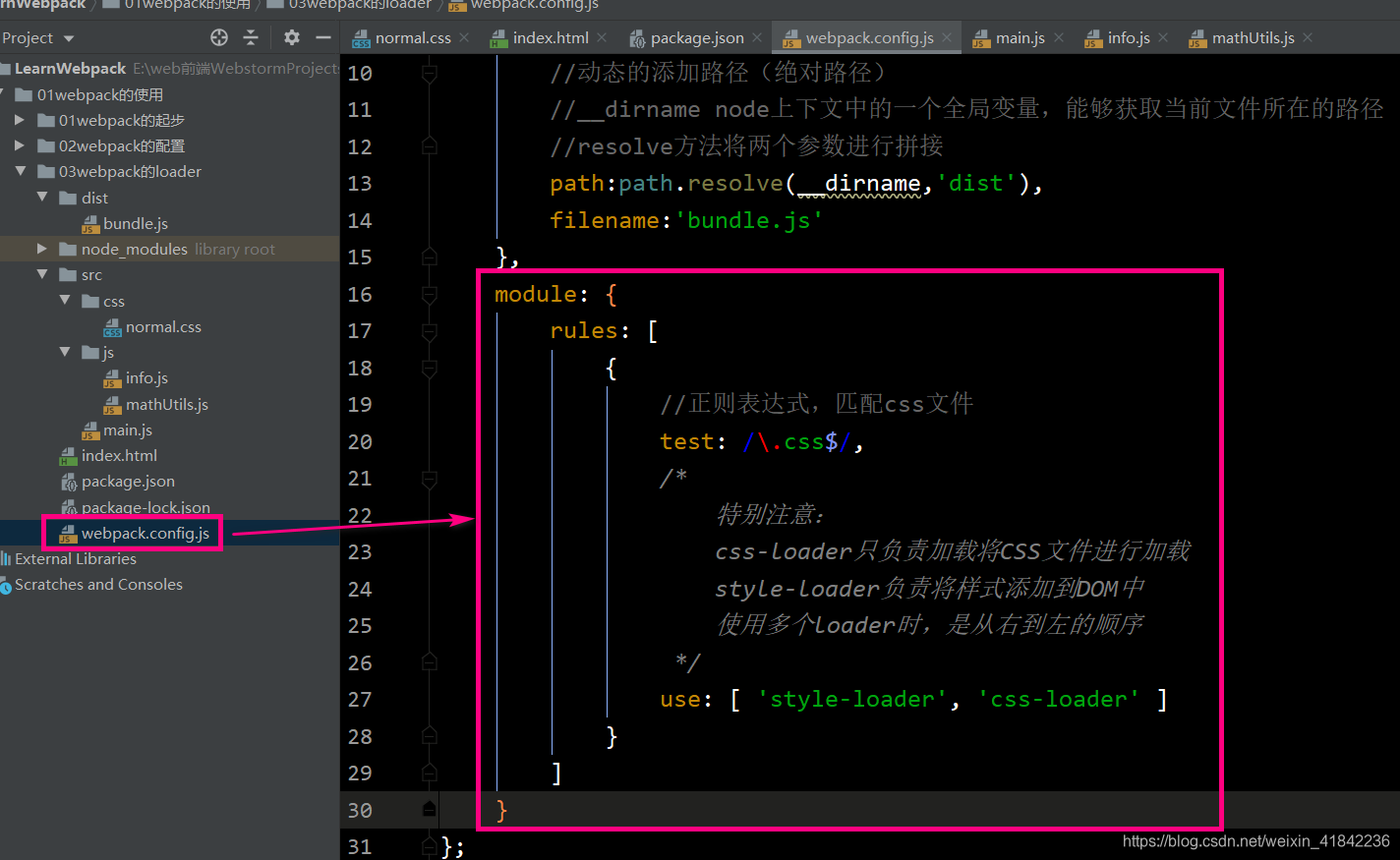This screenshot has height=860, width=1400.
Task: Click 'style-loader' string on line 27
Action: 851,699
